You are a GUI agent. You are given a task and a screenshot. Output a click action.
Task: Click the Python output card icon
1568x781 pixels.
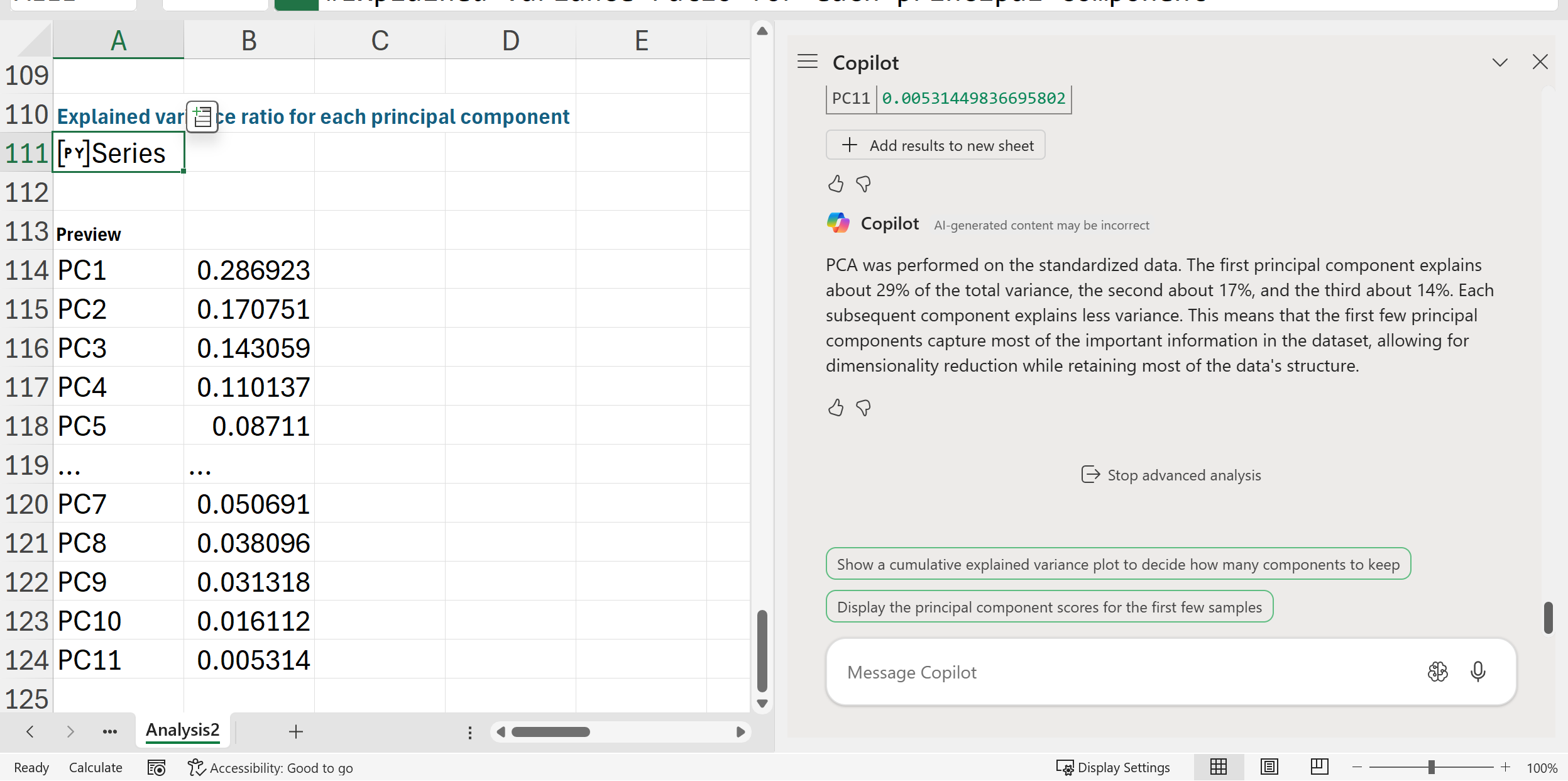(x=202, y=117)
